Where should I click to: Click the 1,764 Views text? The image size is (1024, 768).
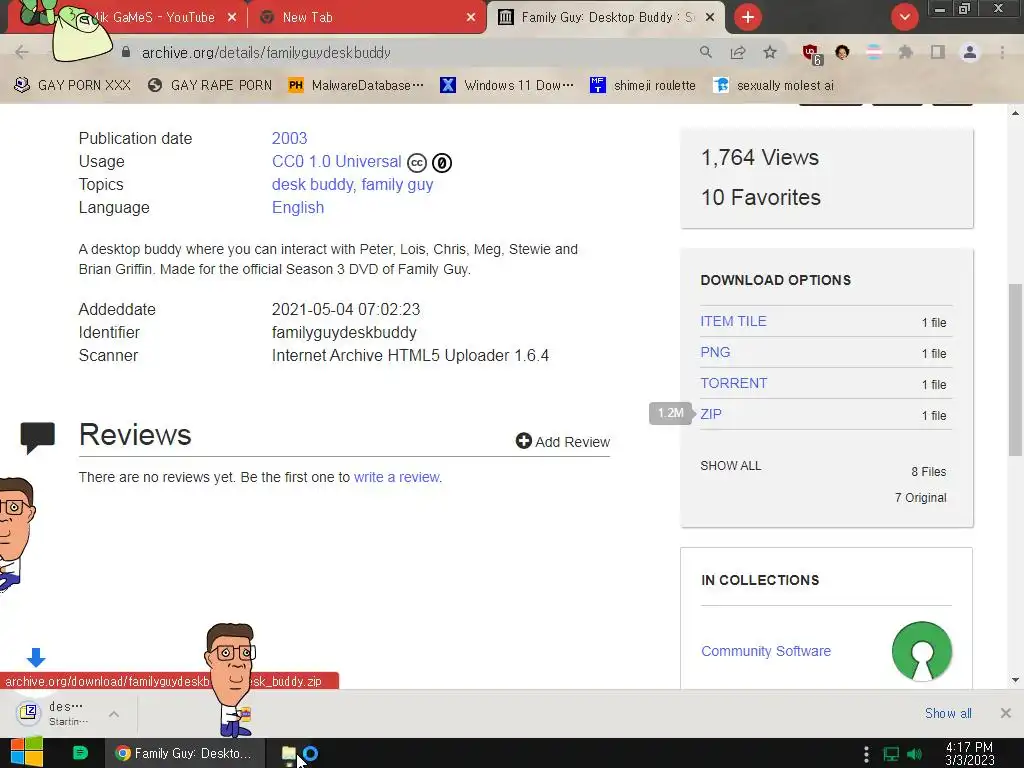click(x=760, y=157)
